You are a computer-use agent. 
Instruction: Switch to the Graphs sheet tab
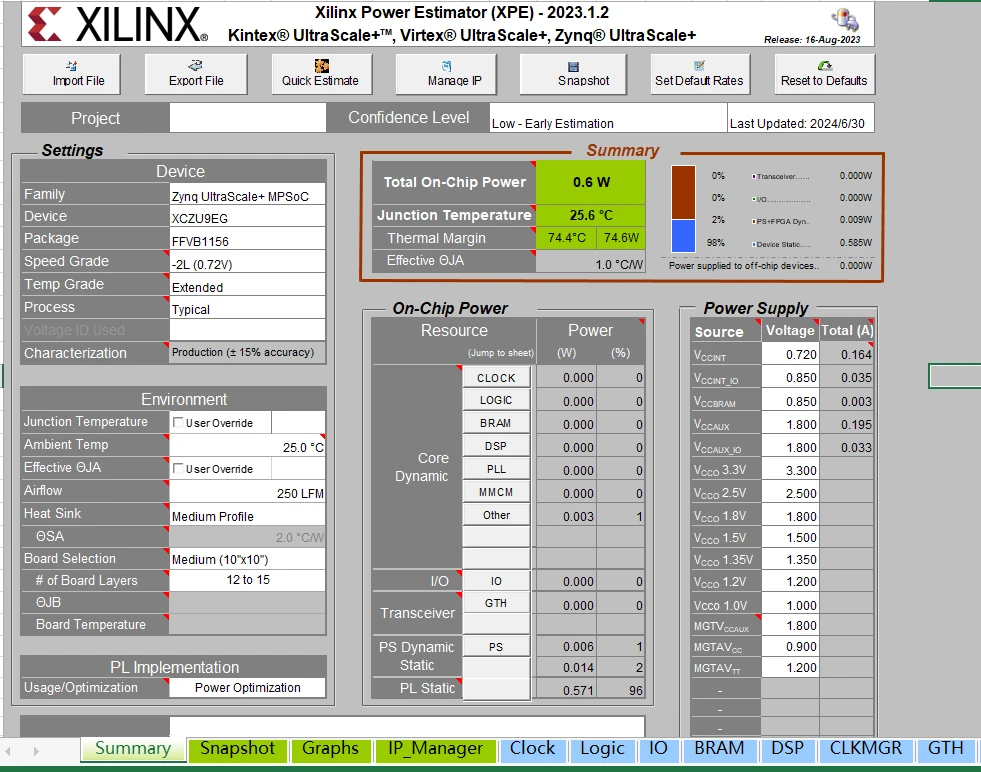coord(330,749)
